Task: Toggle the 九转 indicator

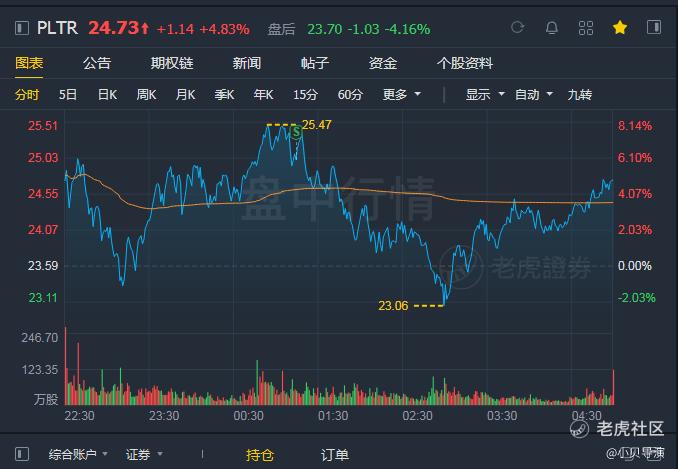Action: click(x=579, y=94)
